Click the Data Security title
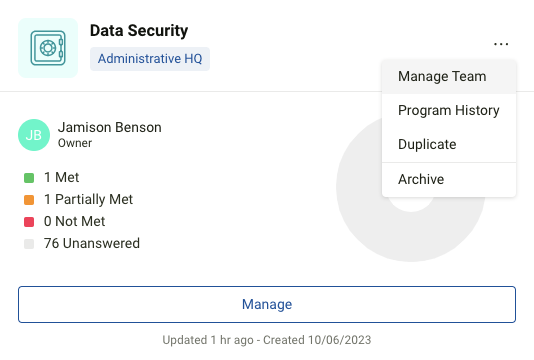This screenshot has height=360, width=534. tap(139, 31)
